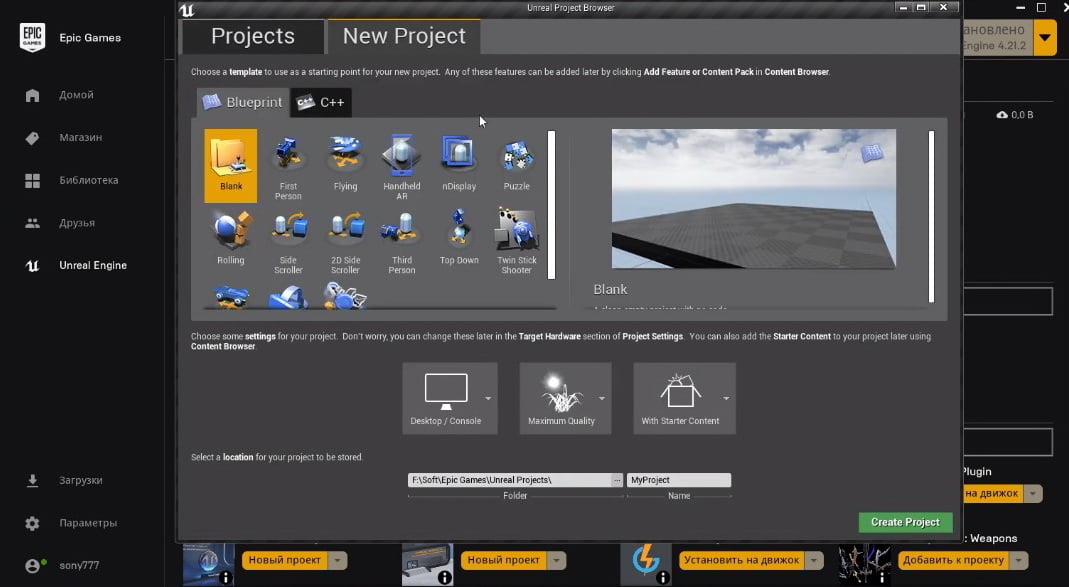Open Магазин in the launcher sidebar
The height and width of the screenshot is (587, 1069).
pos(80,138)
